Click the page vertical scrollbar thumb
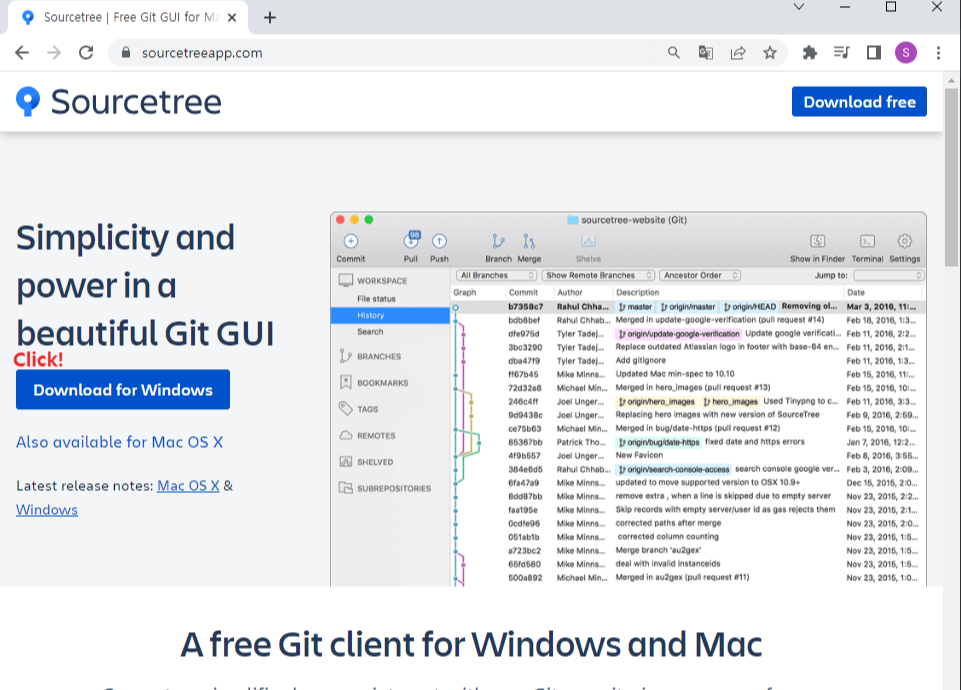 pos(951,177)
